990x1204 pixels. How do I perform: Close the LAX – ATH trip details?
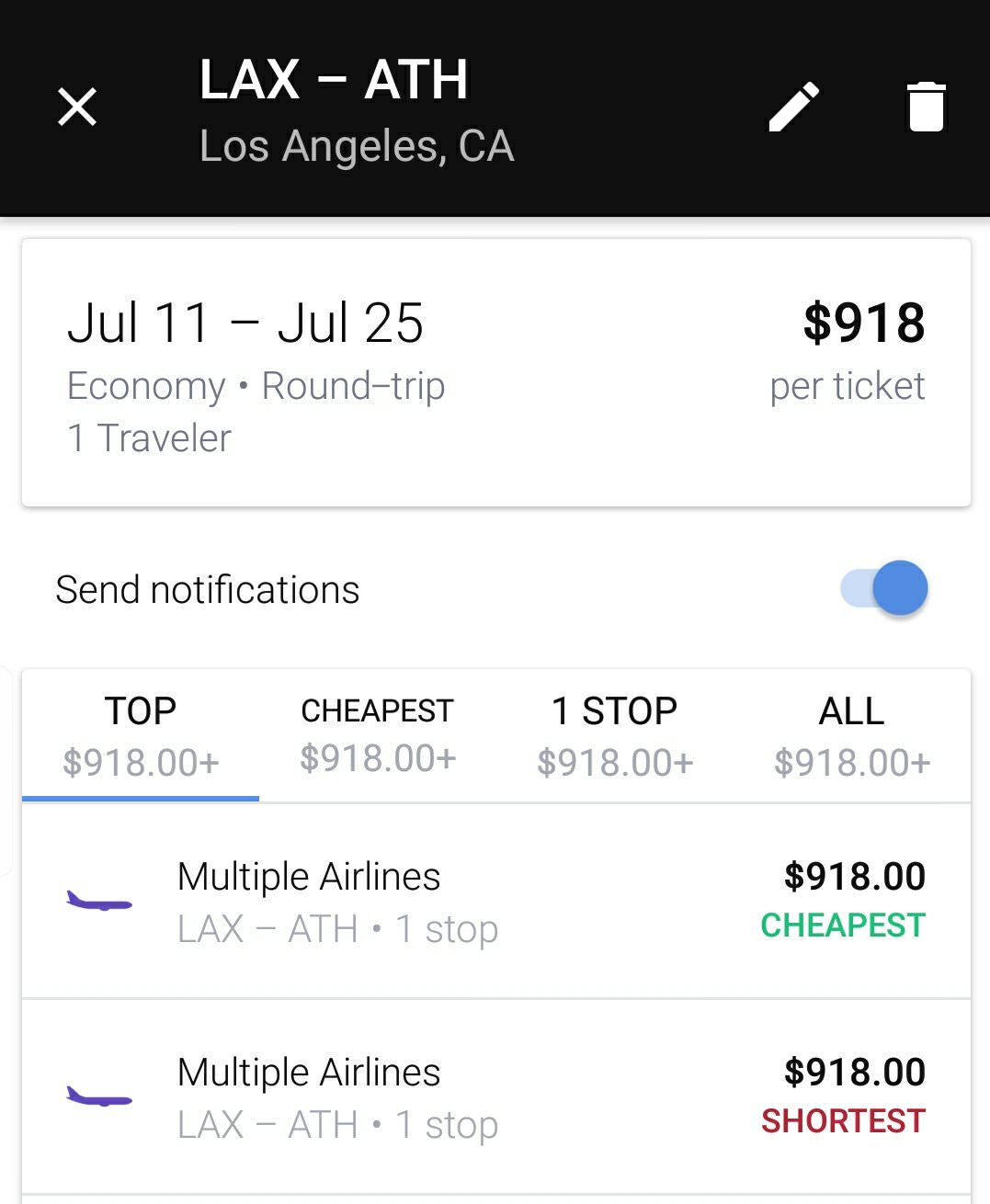(77, 107)
